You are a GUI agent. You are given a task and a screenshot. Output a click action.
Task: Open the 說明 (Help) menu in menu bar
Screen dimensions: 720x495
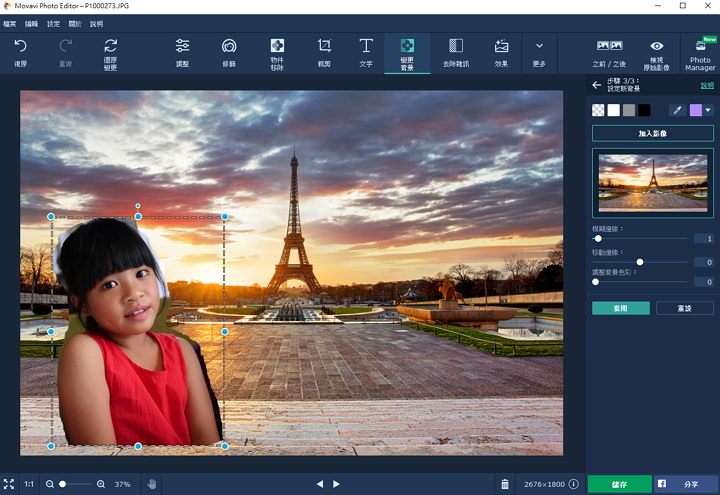pyautogui.click(x=96, y=24)
